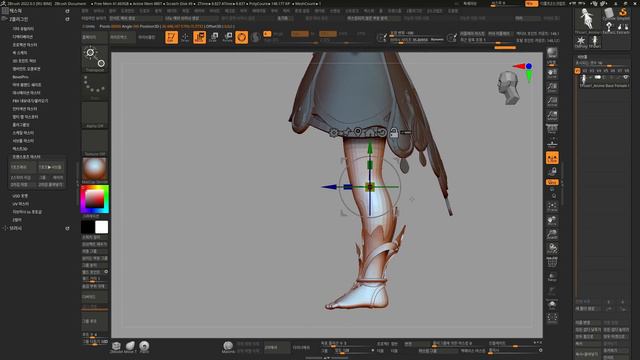Open gizmo customize gear icon

click(x=334, y=132)
